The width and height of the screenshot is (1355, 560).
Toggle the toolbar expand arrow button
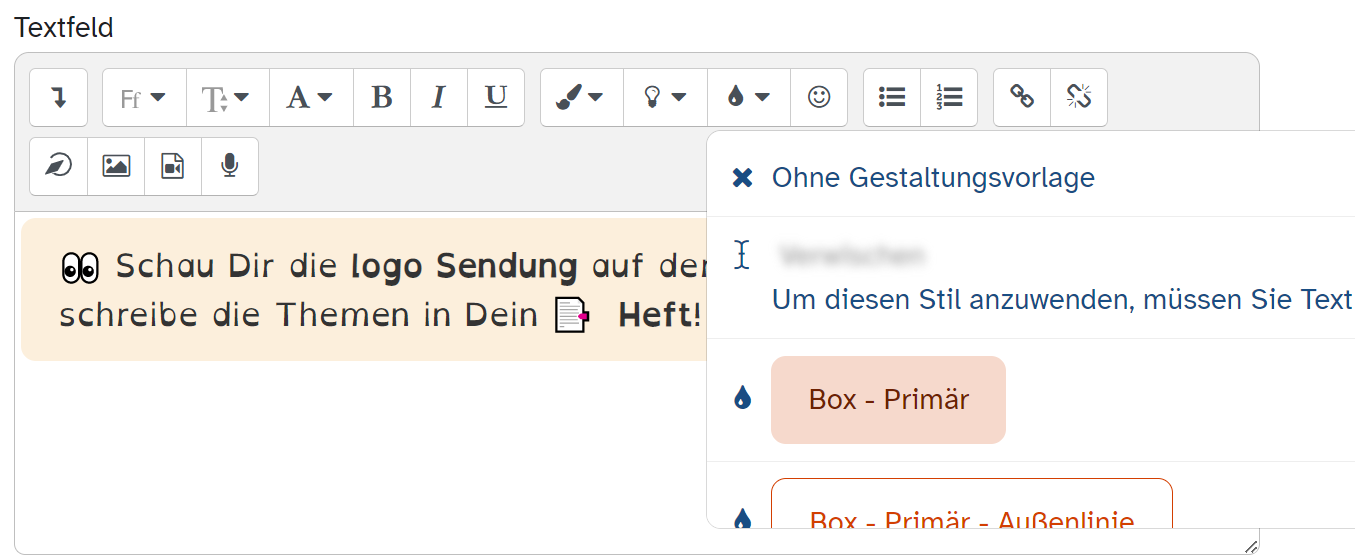point(59,98)
